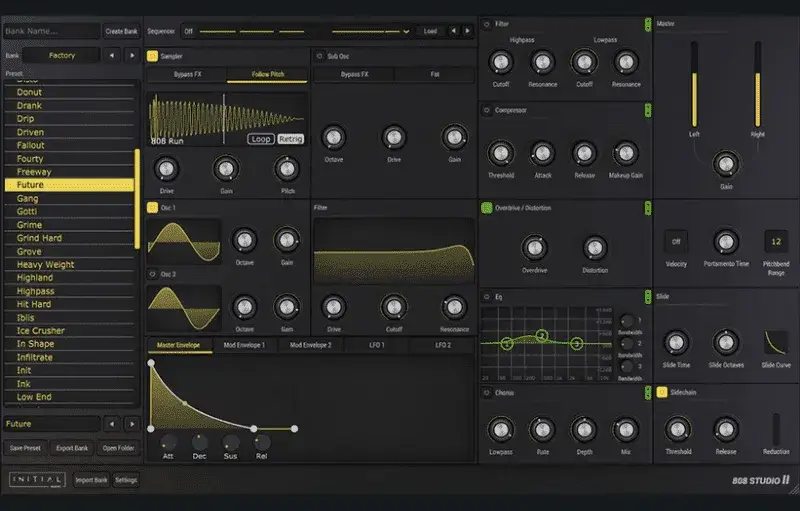Click the Eq reorder handle

[648, 297]
